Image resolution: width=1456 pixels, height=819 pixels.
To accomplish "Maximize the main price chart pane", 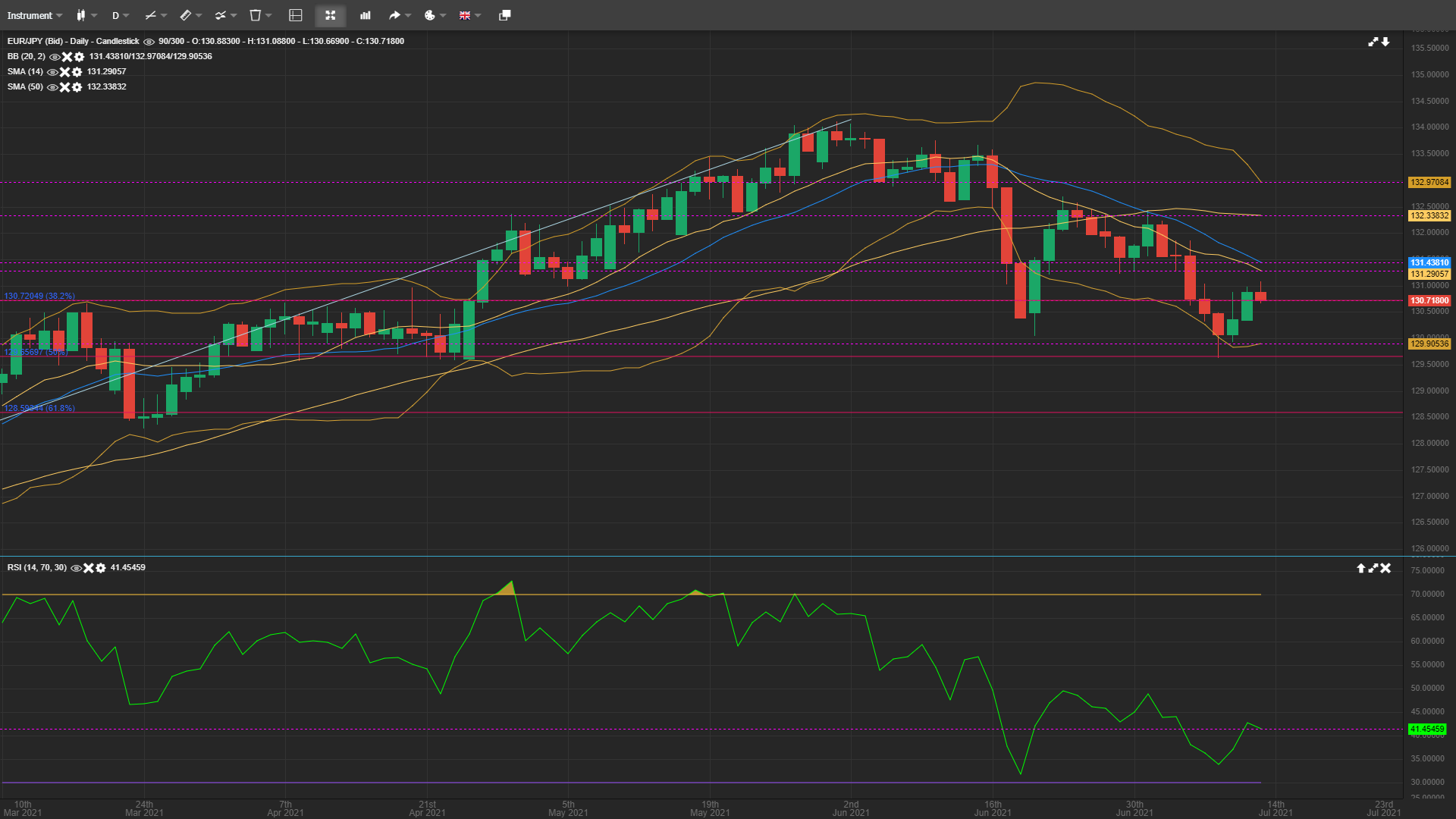I will [x=1373, y=42].
